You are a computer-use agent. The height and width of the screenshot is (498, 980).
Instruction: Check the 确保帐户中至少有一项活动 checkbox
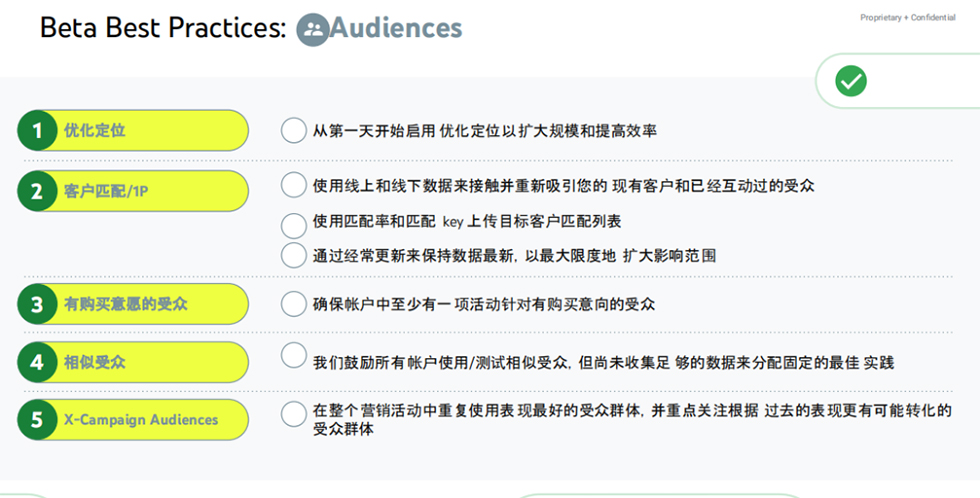[x=294, y=303]
